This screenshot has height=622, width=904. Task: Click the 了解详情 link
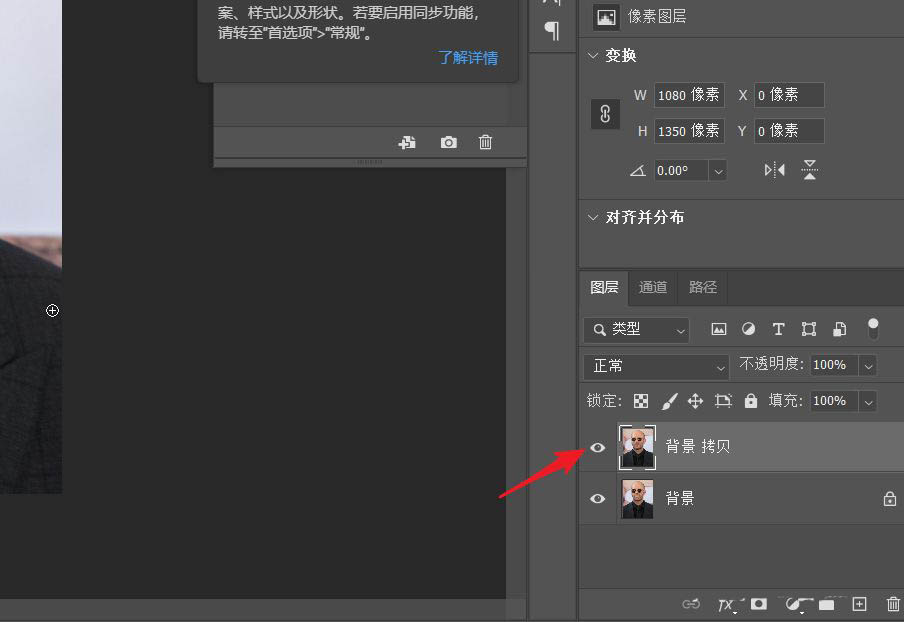click(468, 58)
